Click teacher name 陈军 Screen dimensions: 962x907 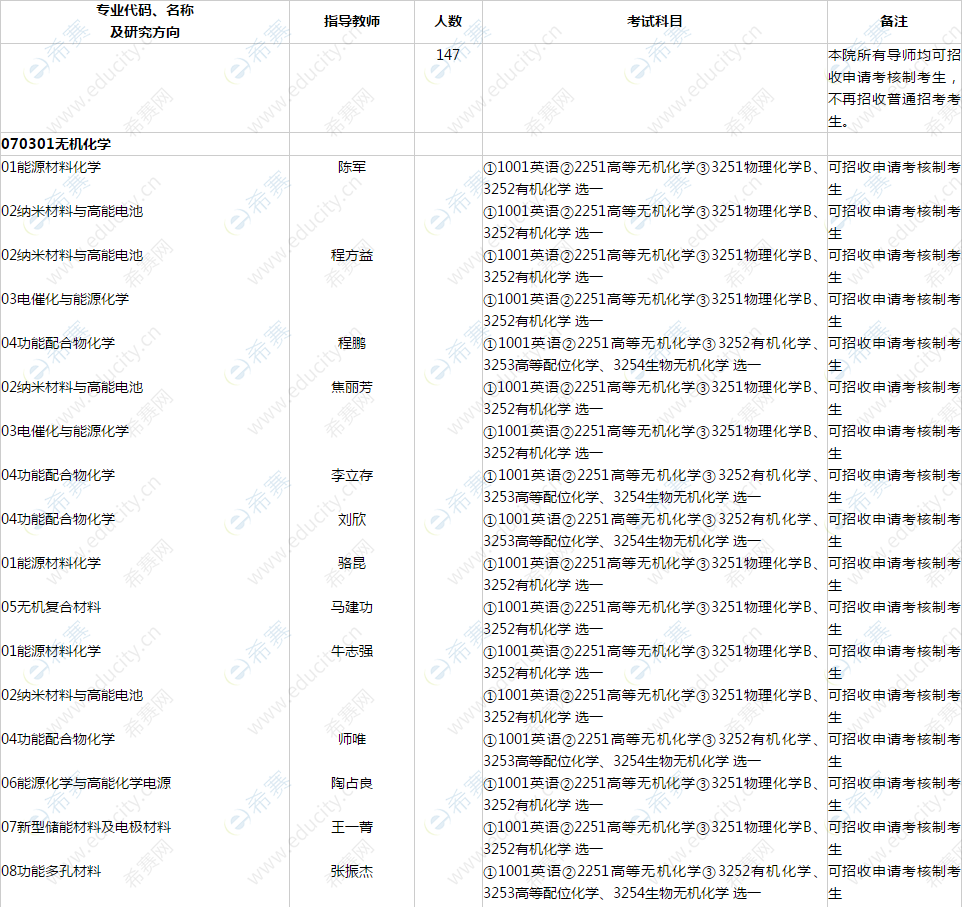click(x=352, y=167)
